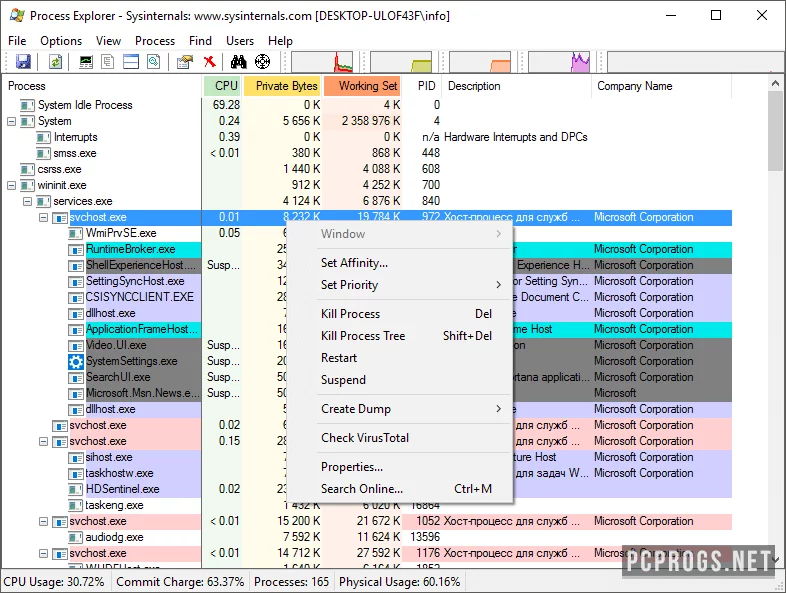786x593 pixels.
Task: Click the red X Kill Process icon
Action: pos(210,62)
